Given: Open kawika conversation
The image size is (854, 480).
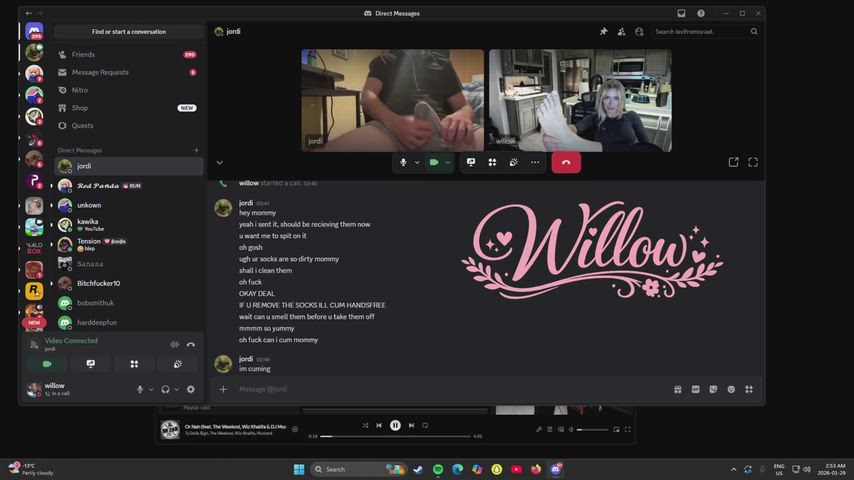Looking at the screenshot, I should [129, 224].
